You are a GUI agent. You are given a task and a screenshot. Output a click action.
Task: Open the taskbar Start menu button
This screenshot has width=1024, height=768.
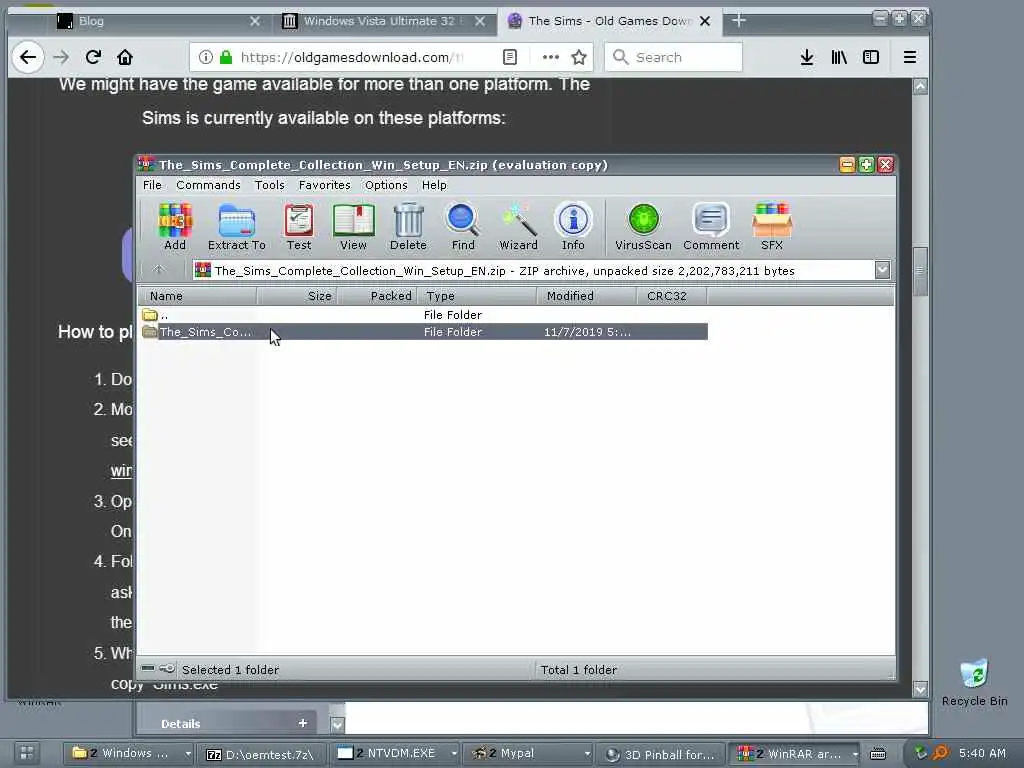[27, 754]
